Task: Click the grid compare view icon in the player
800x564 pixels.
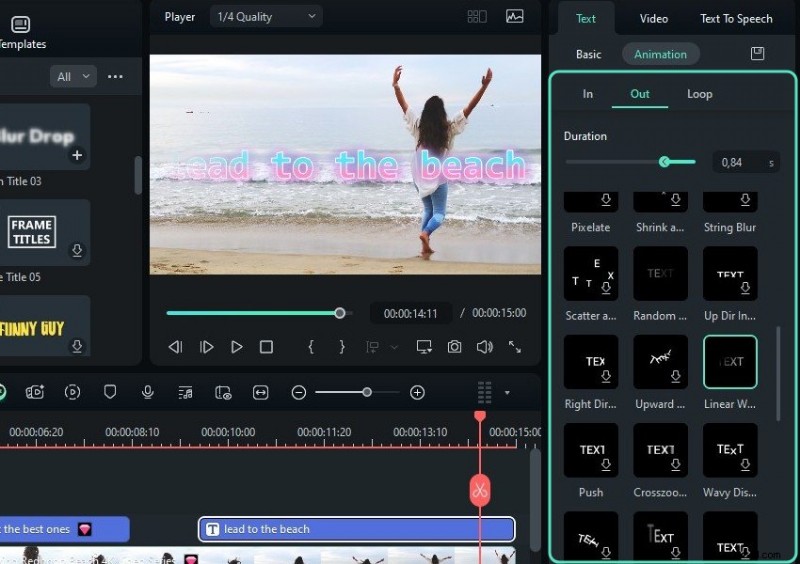Action: (x=477, y=17)
